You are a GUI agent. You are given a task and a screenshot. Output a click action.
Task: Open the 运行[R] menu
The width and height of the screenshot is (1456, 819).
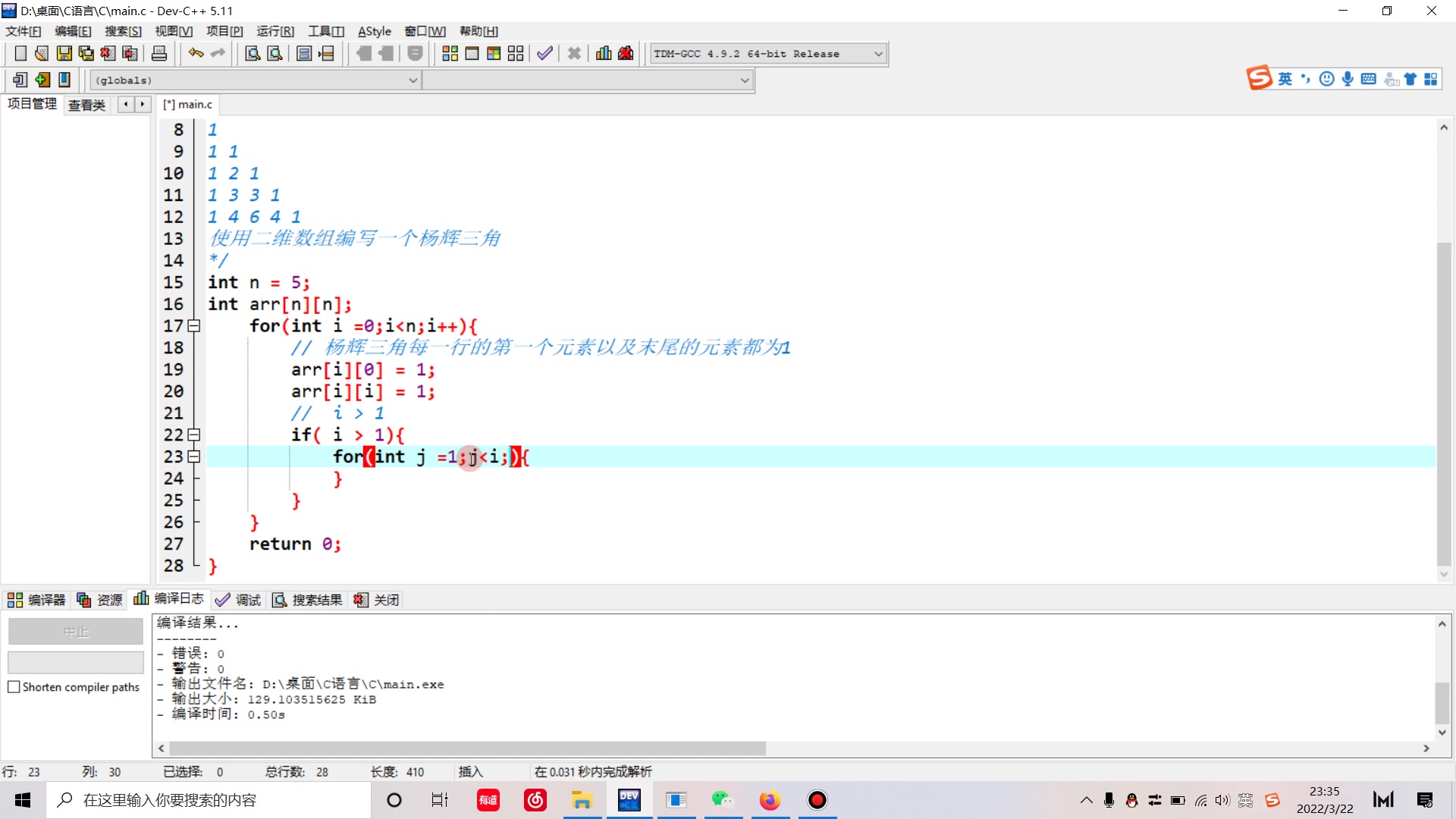(275, 31)
